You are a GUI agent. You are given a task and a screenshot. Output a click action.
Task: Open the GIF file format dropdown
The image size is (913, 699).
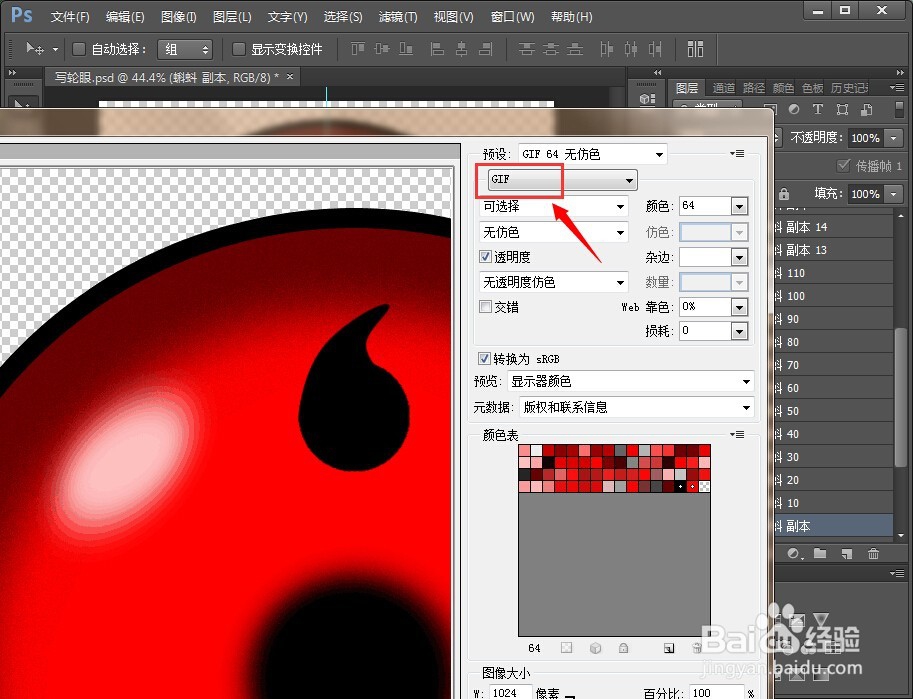[562, 179]
